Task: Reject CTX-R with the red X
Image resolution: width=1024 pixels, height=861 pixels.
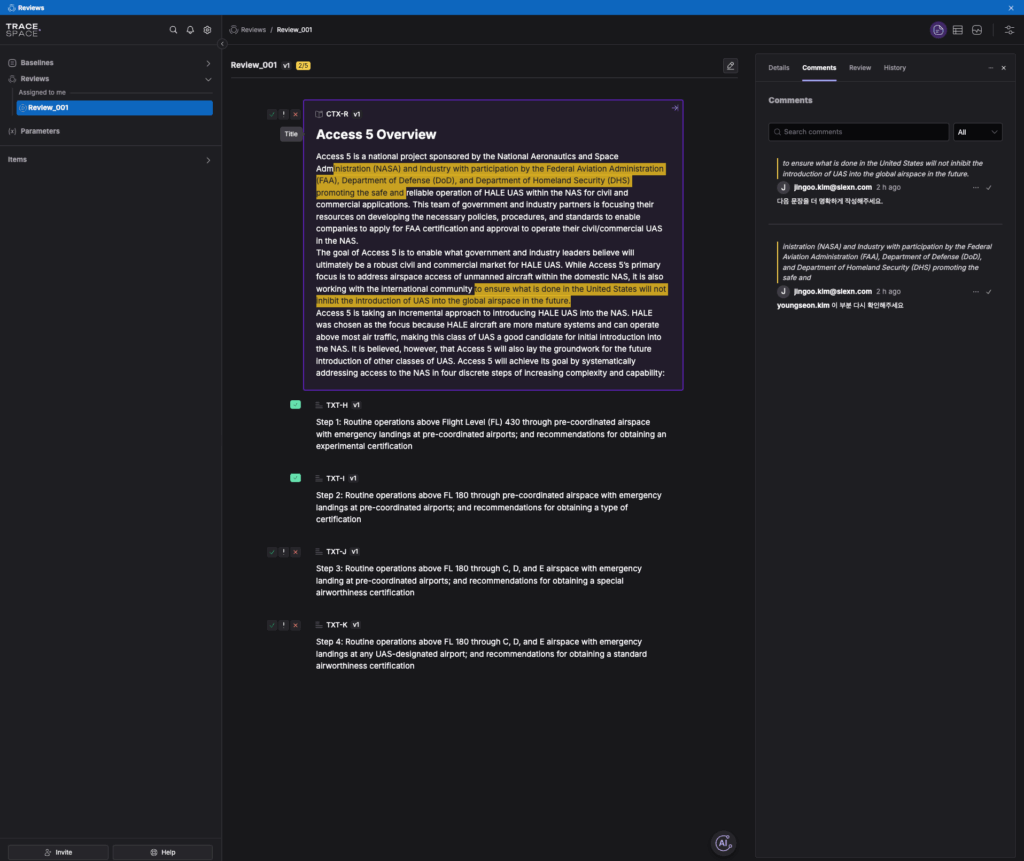Action: pyautogui.click(x=295, y=114)
